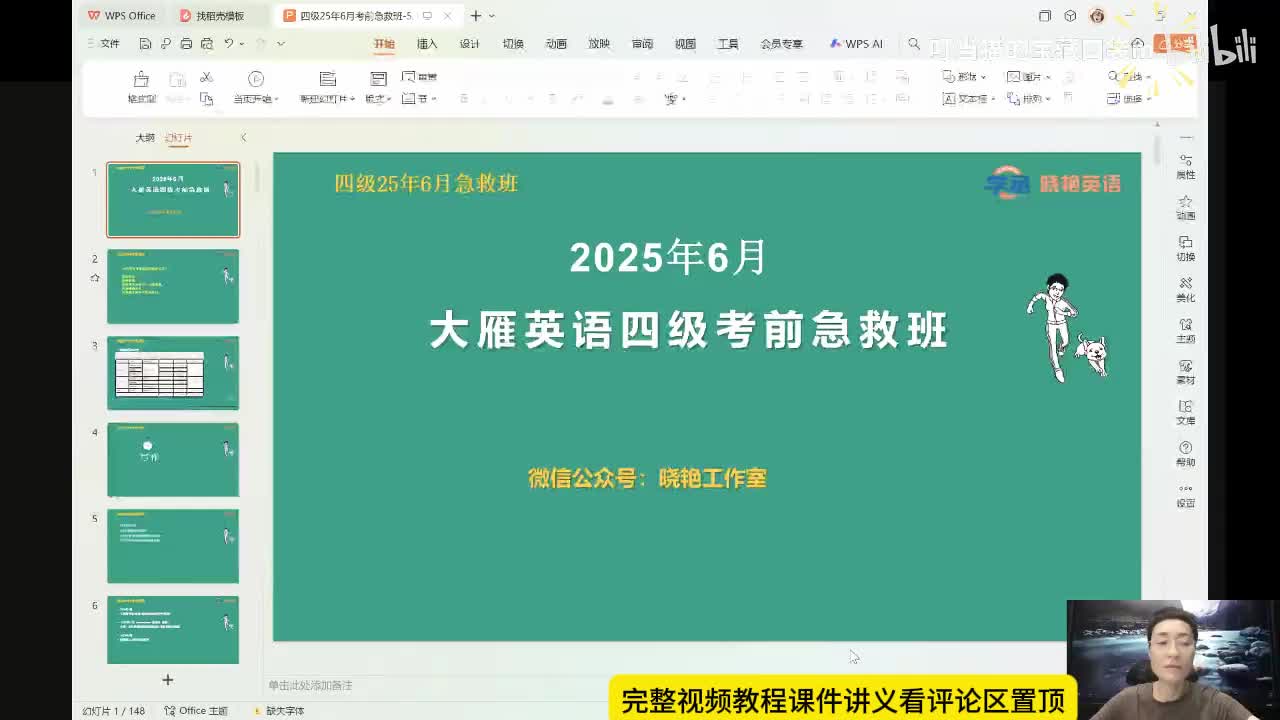Click the print icon in quick toolbar

click(186, 44)
